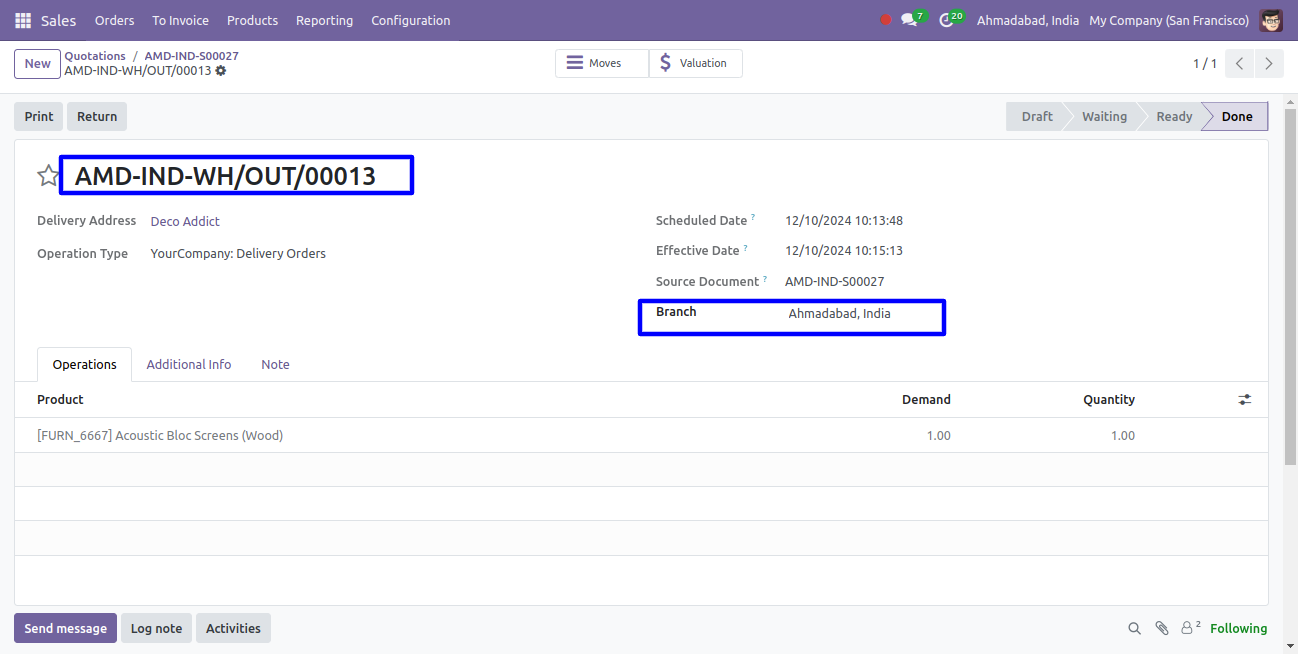This screenshot has width=1298, height=654.
Task: Click the red recording indicator dot
Action: (x=885, y=20)
